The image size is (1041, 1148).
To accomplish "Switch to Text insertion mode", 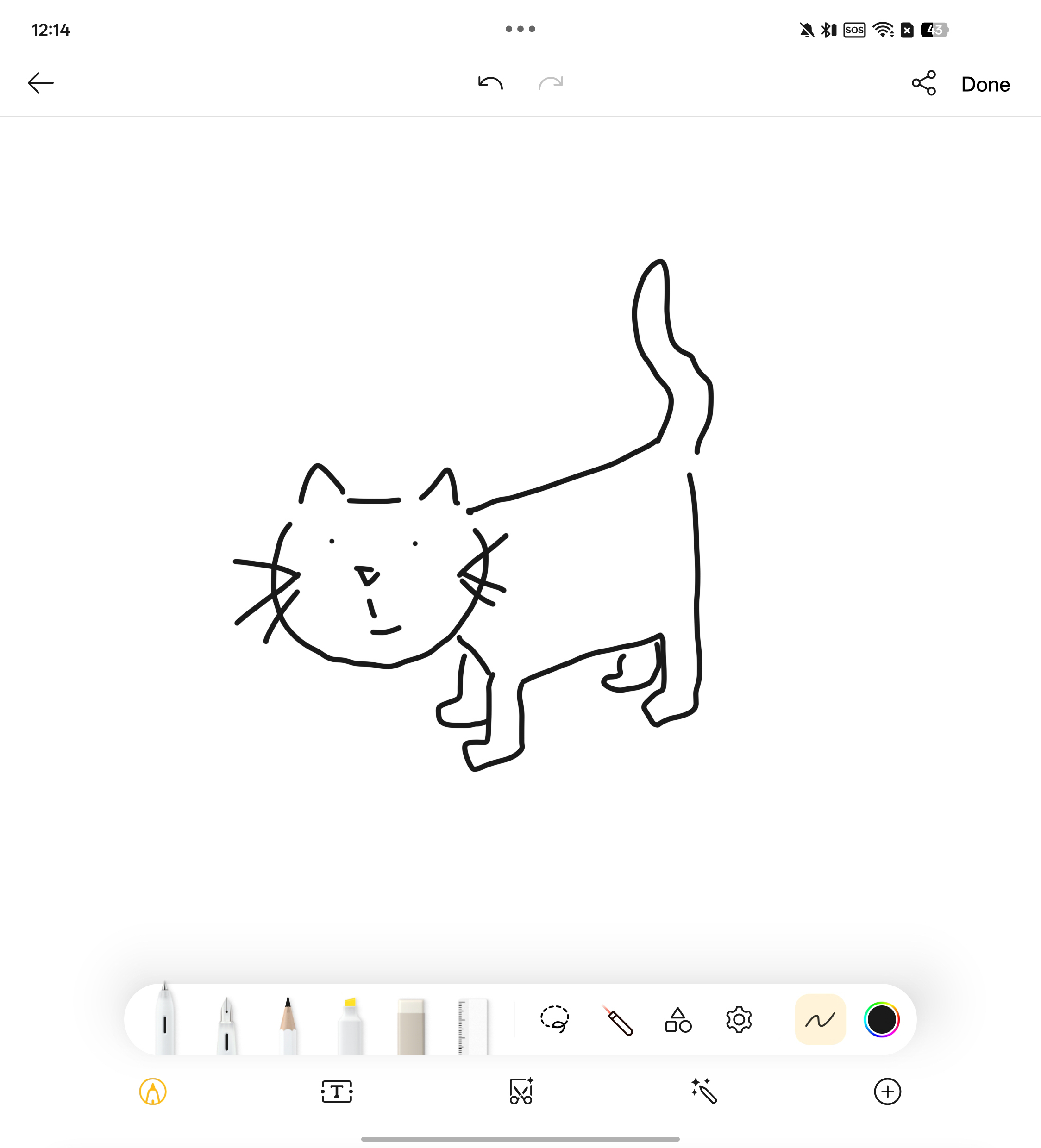I will pos(336,1092).
